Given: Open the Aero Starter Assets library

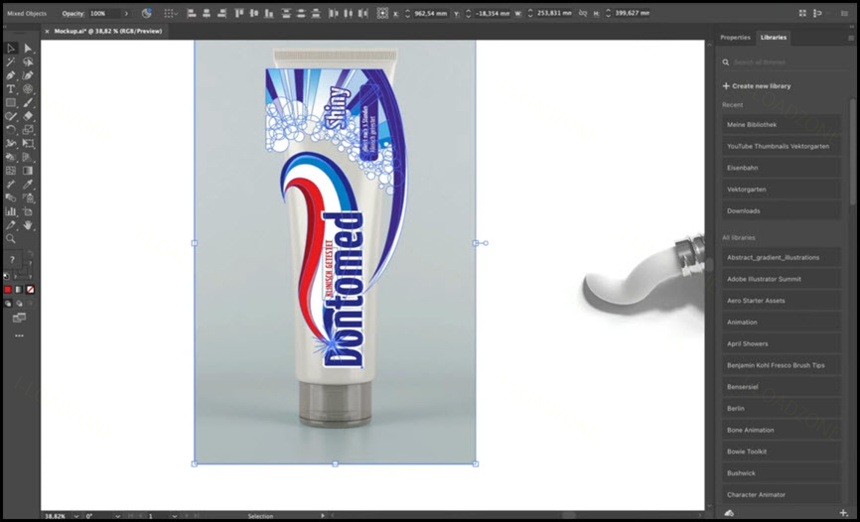Looking at the screenshot, I should pos(781,300).
